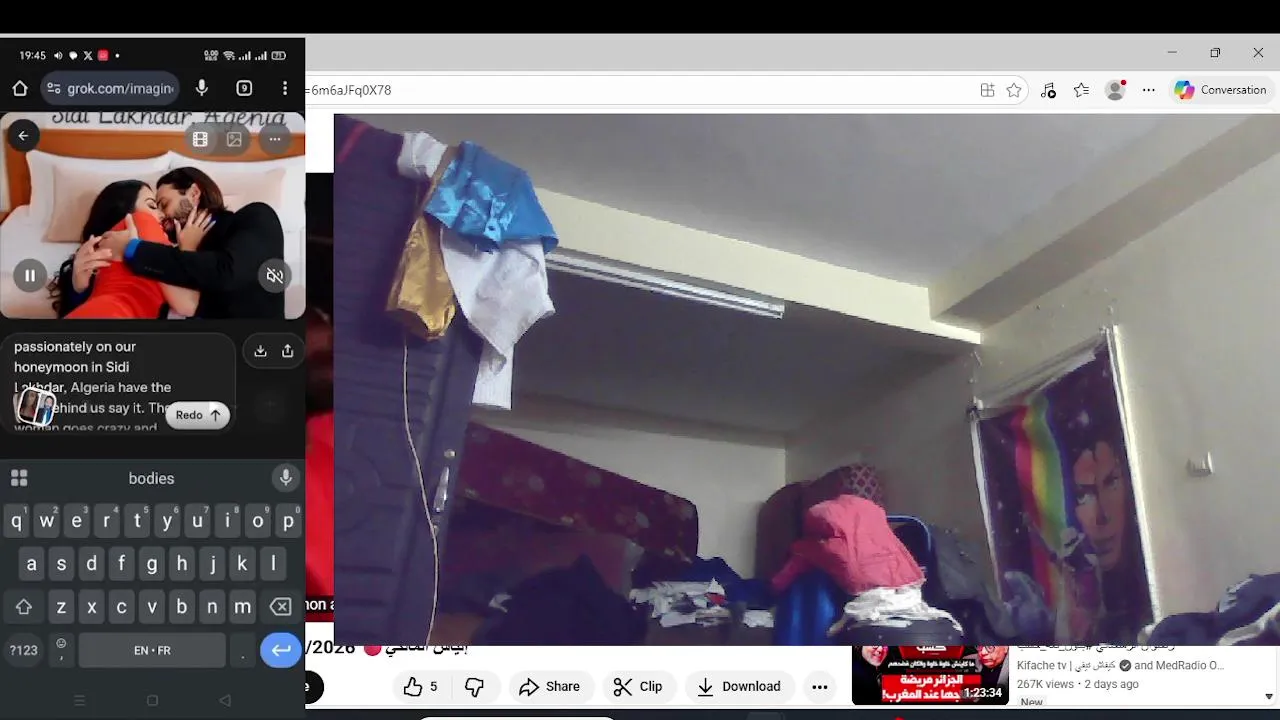Dislike the YouTube video
The image size is (1280, 720).
click(x=475, y=686)
